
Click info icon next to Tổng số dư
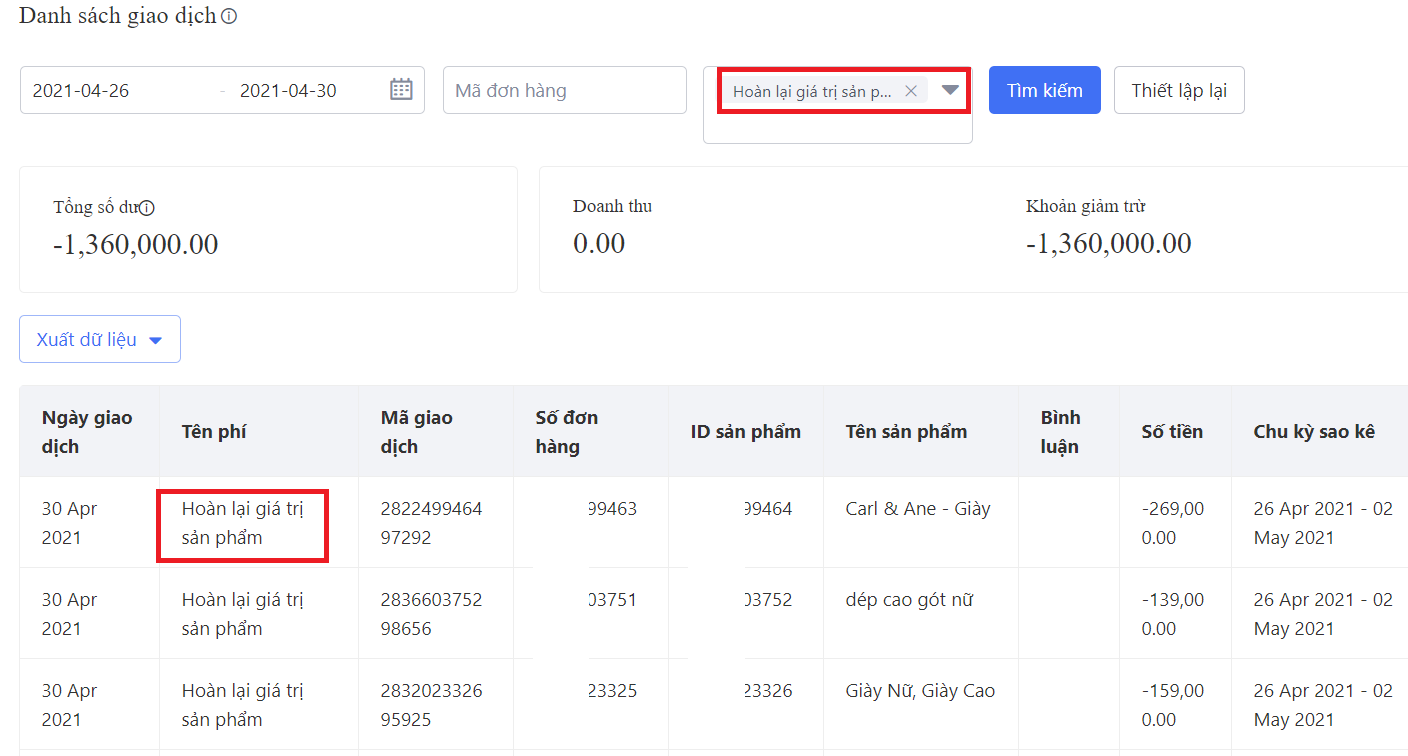pyautogui.click(x=147, y=208)
